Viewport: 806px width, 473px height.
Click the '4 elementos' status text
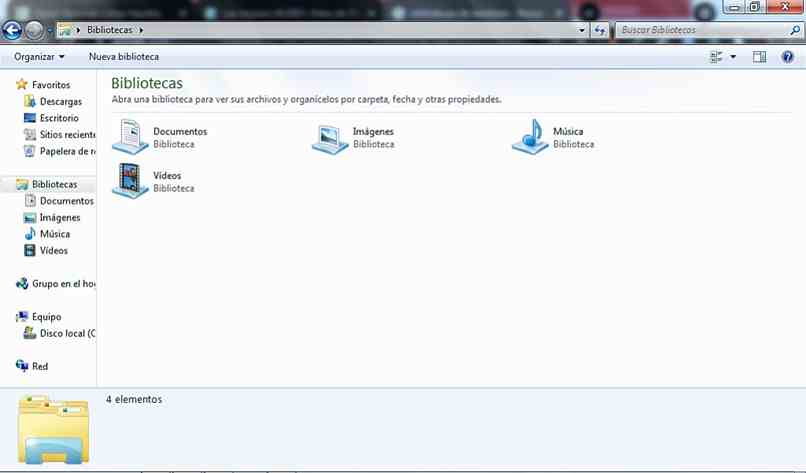click(134, 399)
